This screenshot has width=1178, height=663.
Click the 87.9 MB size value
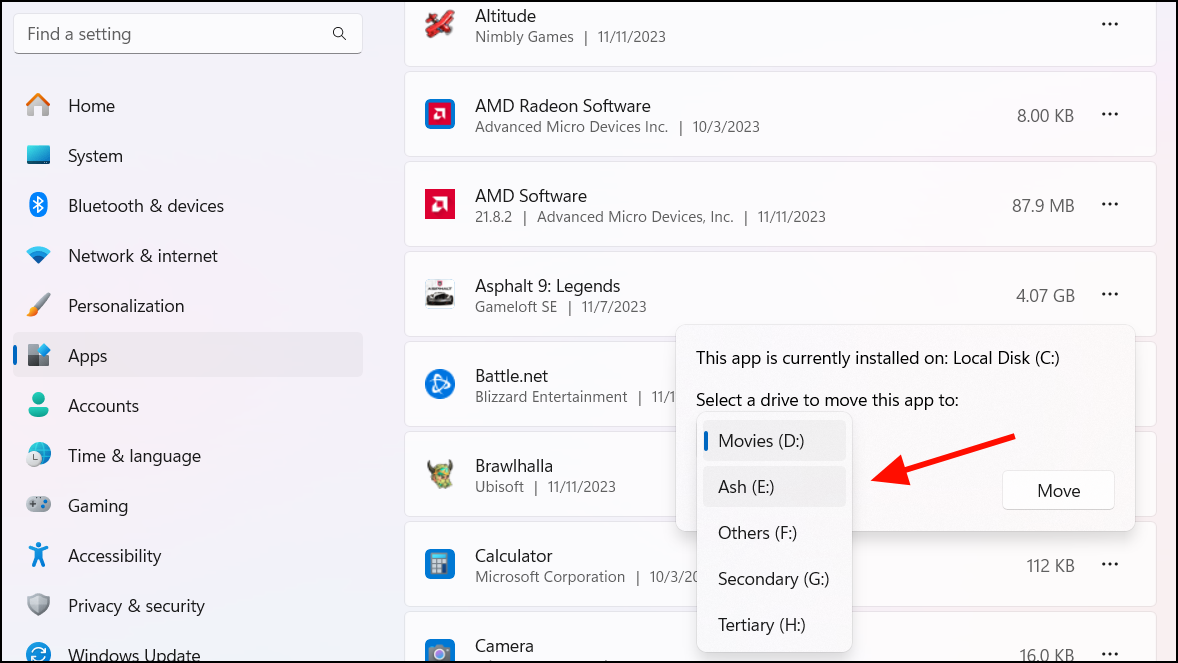pos(1043,206)
